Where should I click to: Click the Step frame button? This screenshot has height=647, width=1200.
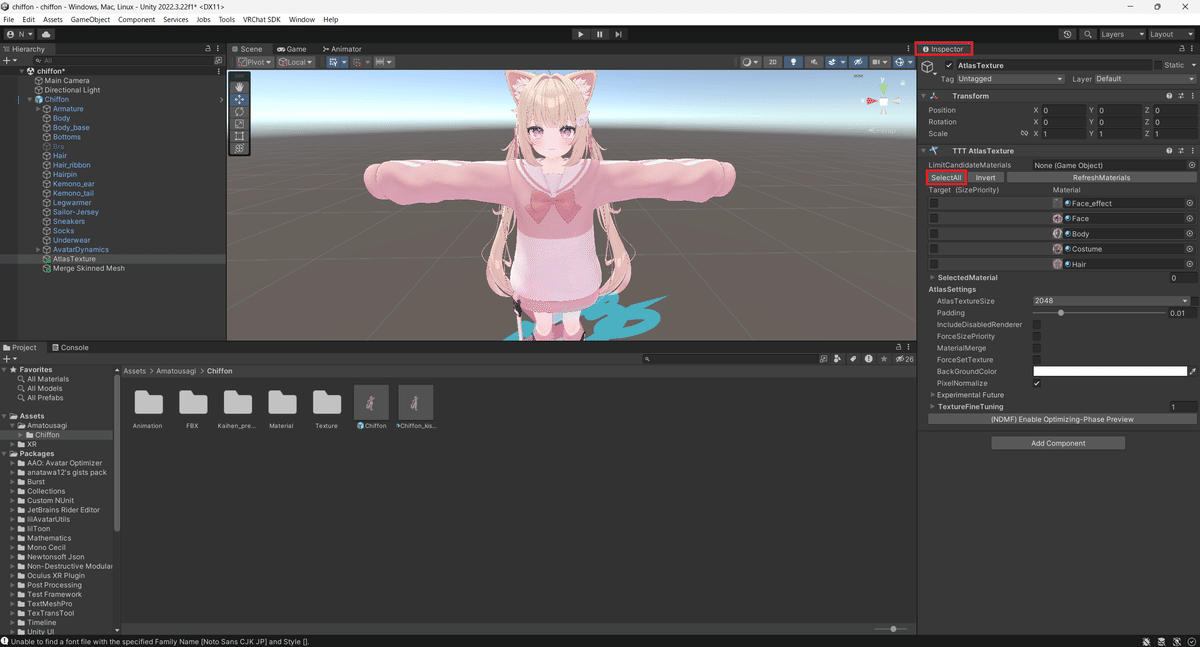click(619, 34)
